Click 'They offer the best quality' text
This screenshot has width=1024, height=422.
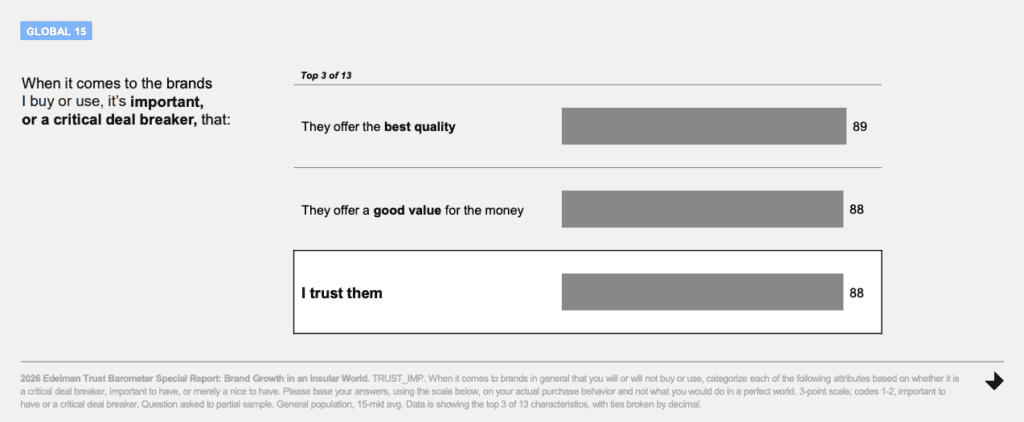tap(378, 127)
